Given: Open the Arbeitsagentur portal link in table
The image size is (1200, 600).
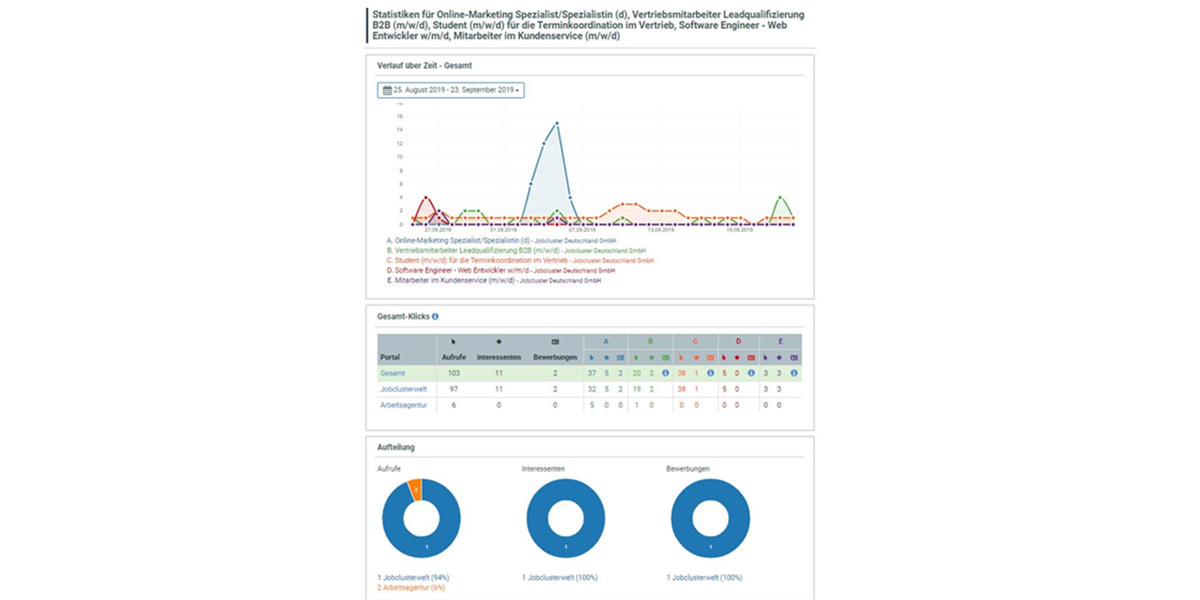Looking at the screenshot, I should (x=404, y=405).
